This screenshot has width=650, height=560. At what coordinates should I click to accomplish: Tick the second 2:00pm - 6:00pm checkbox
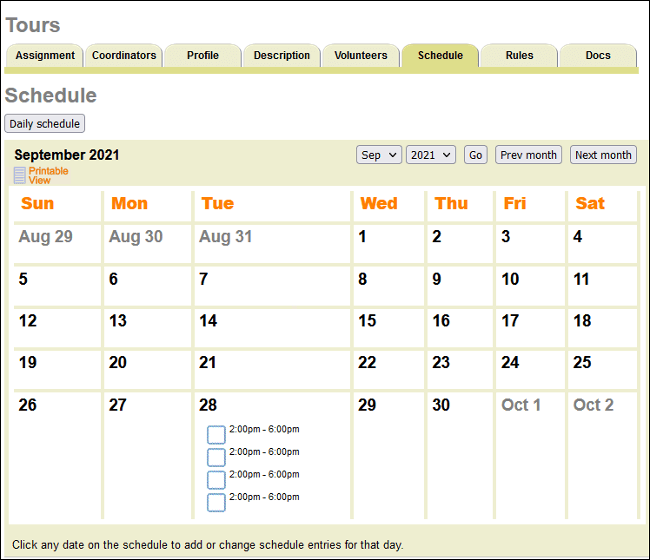(216, 457)
